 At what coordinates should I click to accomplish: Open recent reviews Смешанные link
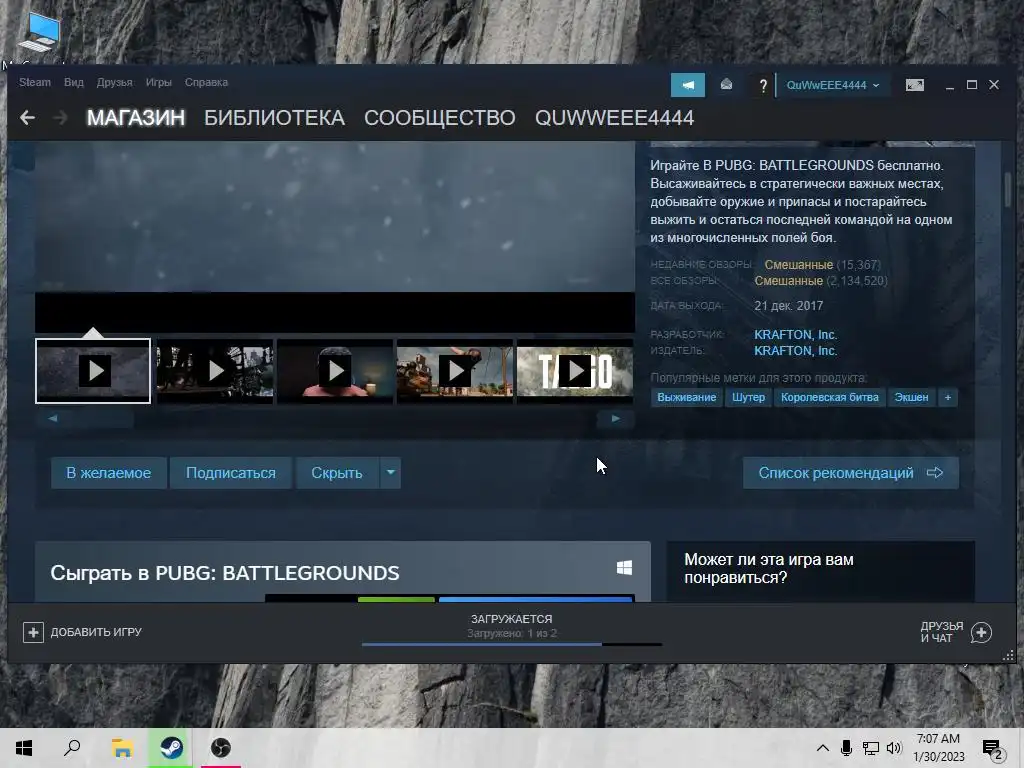click(x=799, y=264)
